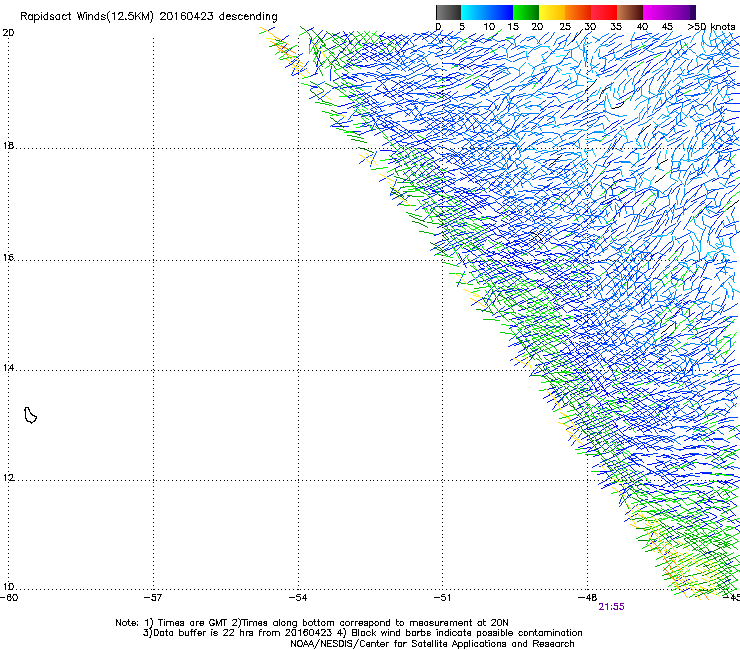Click the latitude label '18' on left axis

[8, 146]
